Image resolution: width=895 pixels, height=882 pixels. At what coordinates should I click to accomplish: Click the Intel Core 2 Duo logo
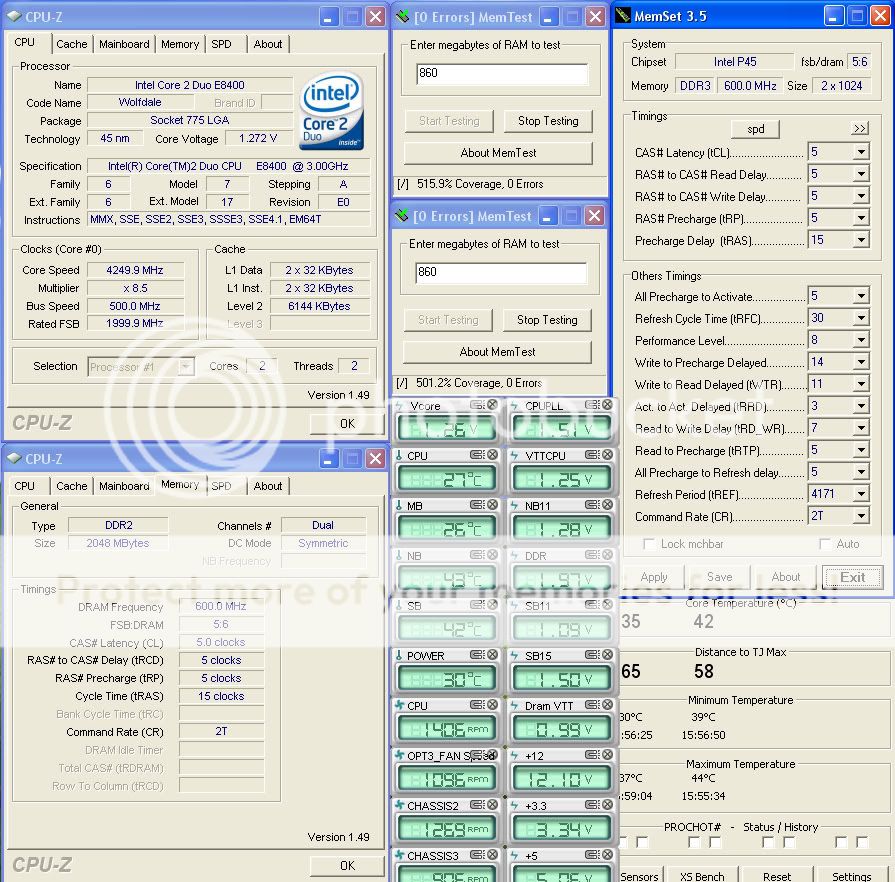coord(332,111)
